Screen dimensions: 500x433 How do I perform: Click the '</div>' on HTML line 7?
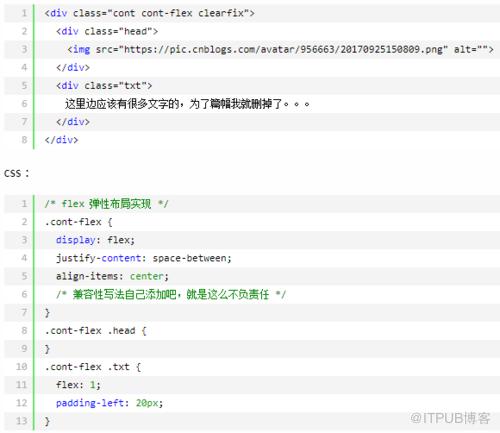[x=73, y=122]
